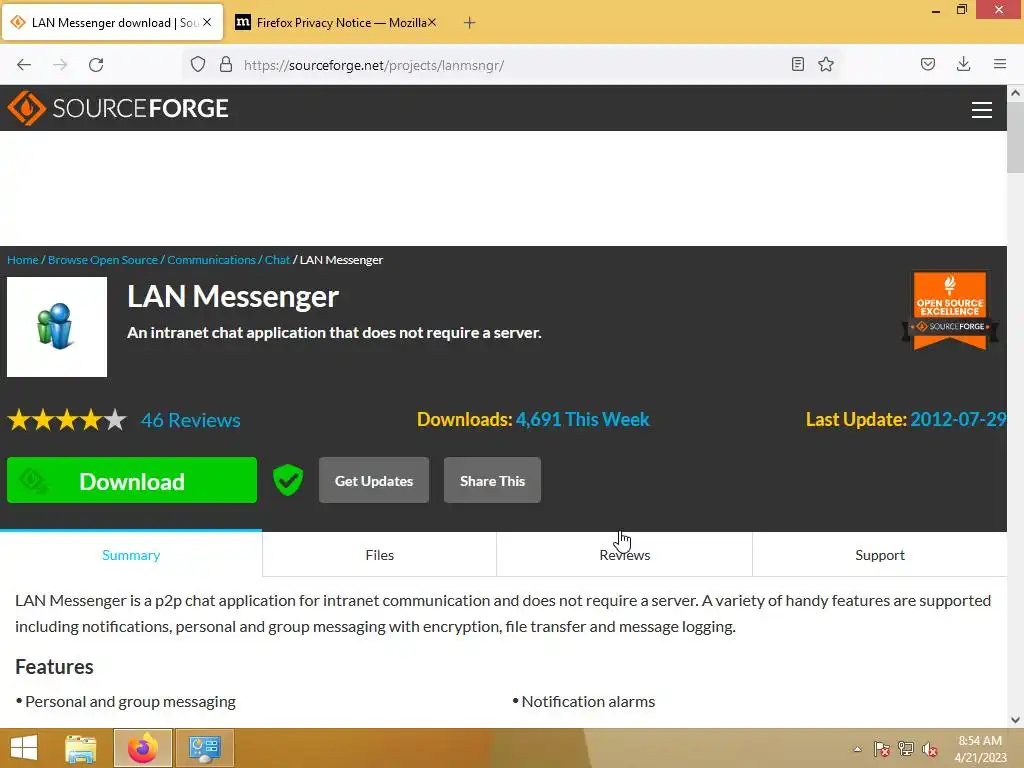Viewport: 1024px width, 768px height.
Task: Click the LAN Messenger project icon
Action: point(57,327)
